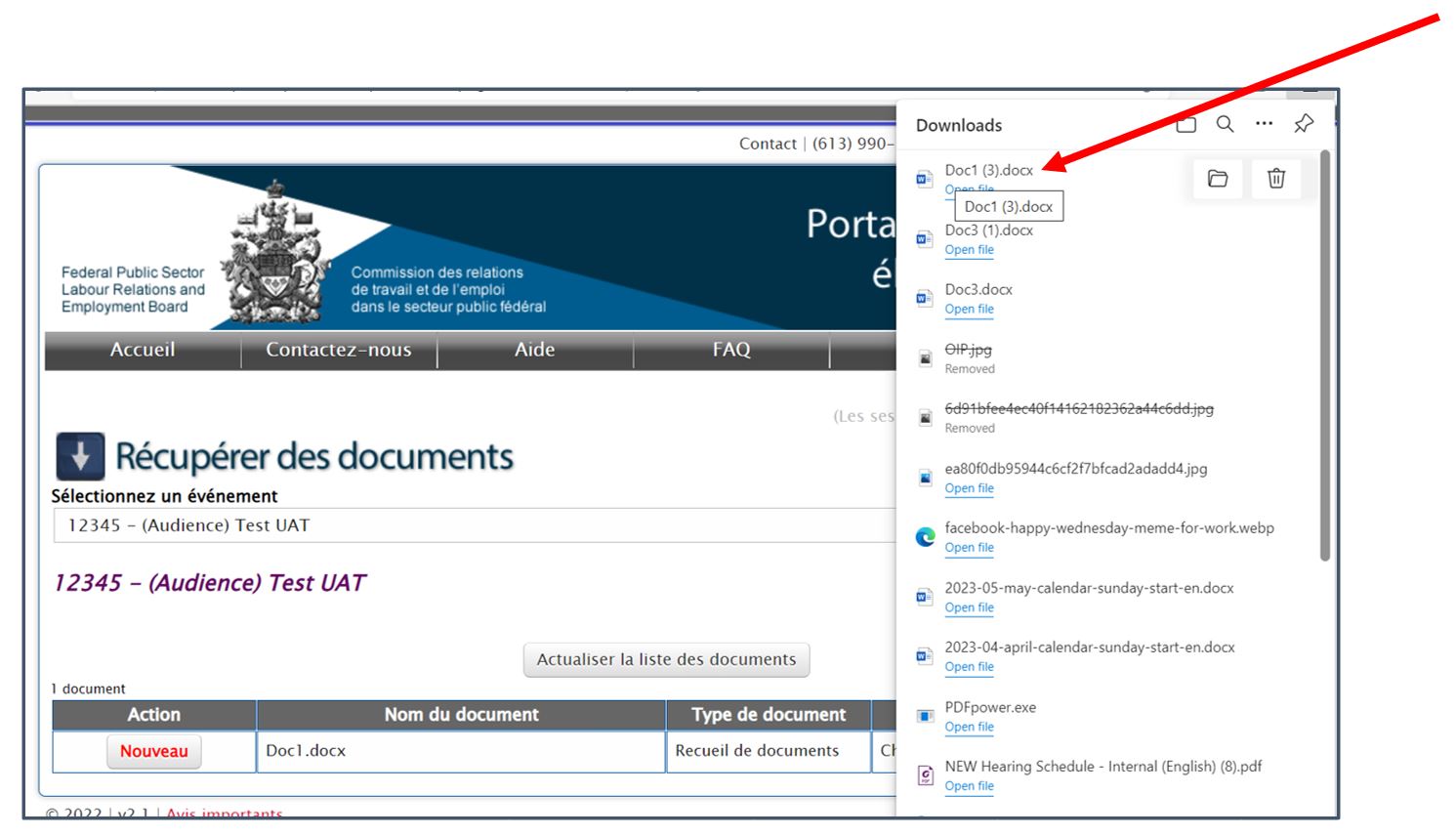1456x836 pixels.
Task: Open file link under PDFpower.exe
Action: coord(969,727)
